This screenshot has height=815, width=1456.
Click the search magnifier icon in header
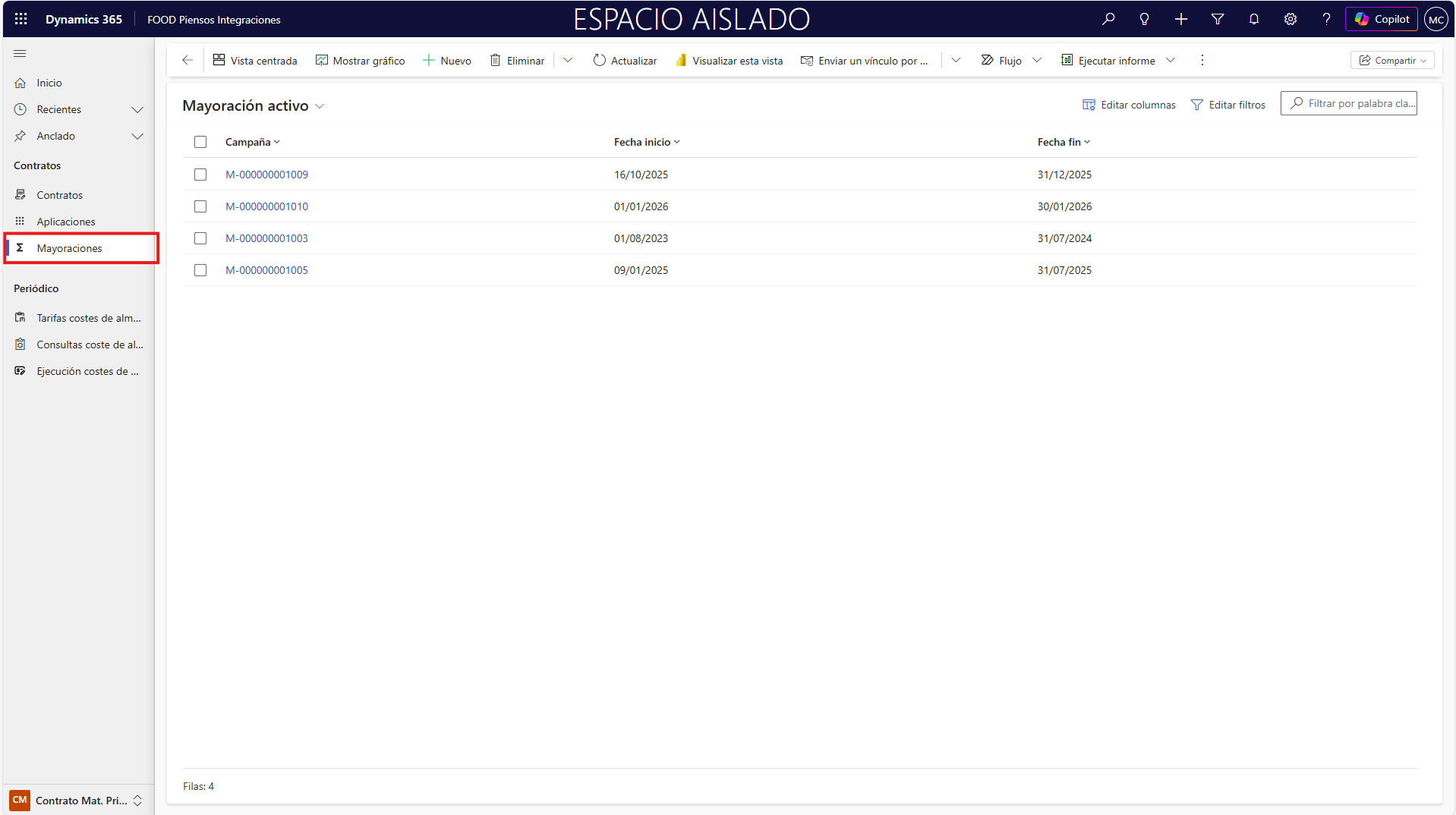coord(1108,19)
